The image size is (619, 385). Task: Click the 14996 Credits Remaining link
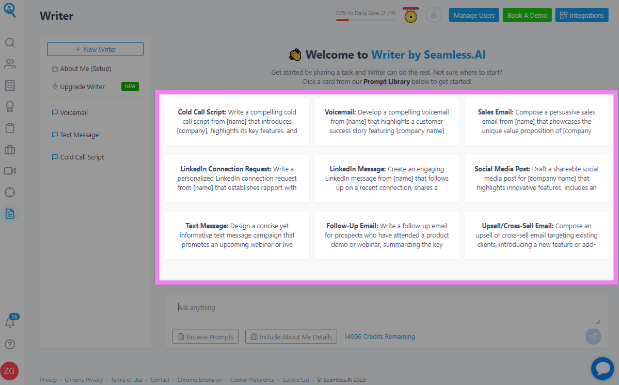[379, 336]
